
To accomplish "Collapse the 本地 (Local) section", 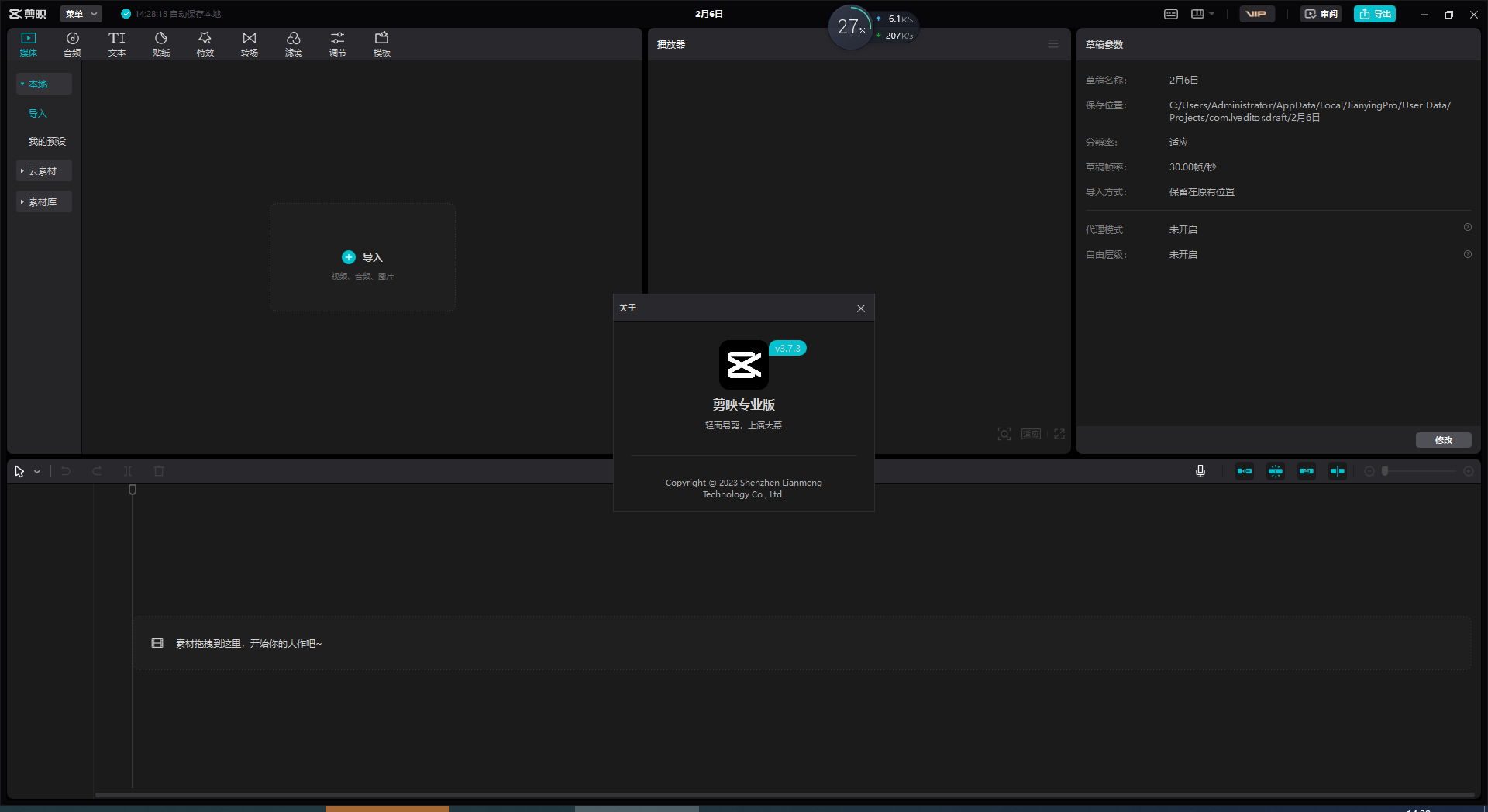I will click(44, 84).
